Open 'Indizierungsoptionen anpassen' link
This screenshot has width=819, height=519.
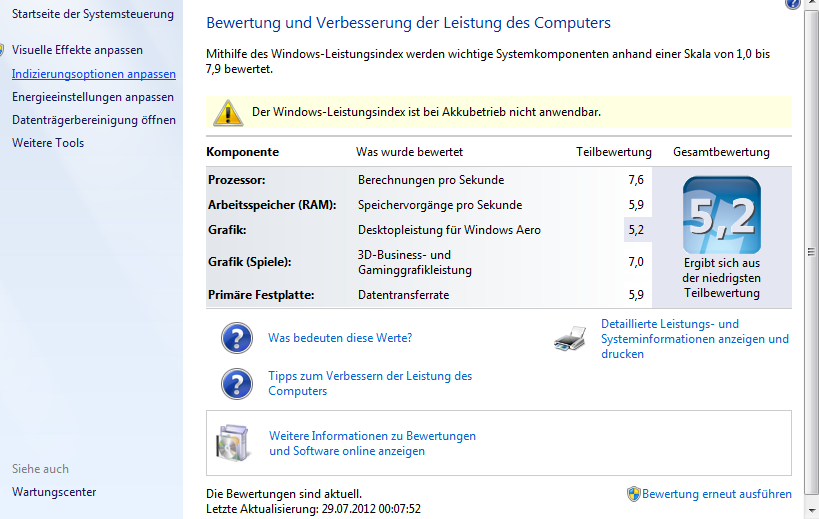pyautogui.click(x=94, y=74)
